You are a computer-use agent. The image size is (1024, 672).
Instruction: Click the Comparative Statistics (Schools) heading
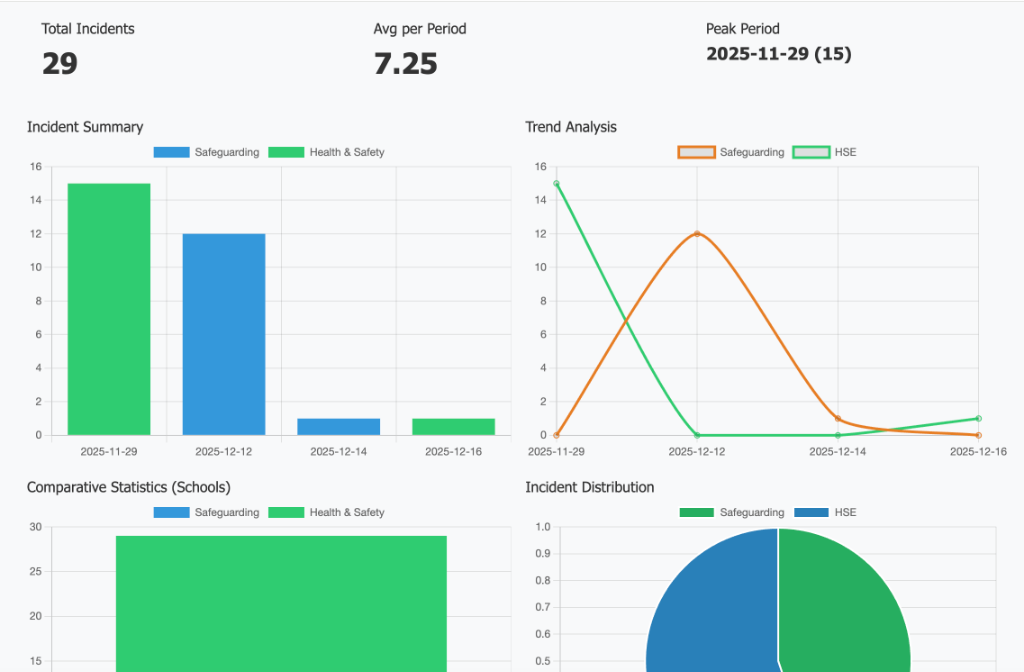click(x=129, y=488)
